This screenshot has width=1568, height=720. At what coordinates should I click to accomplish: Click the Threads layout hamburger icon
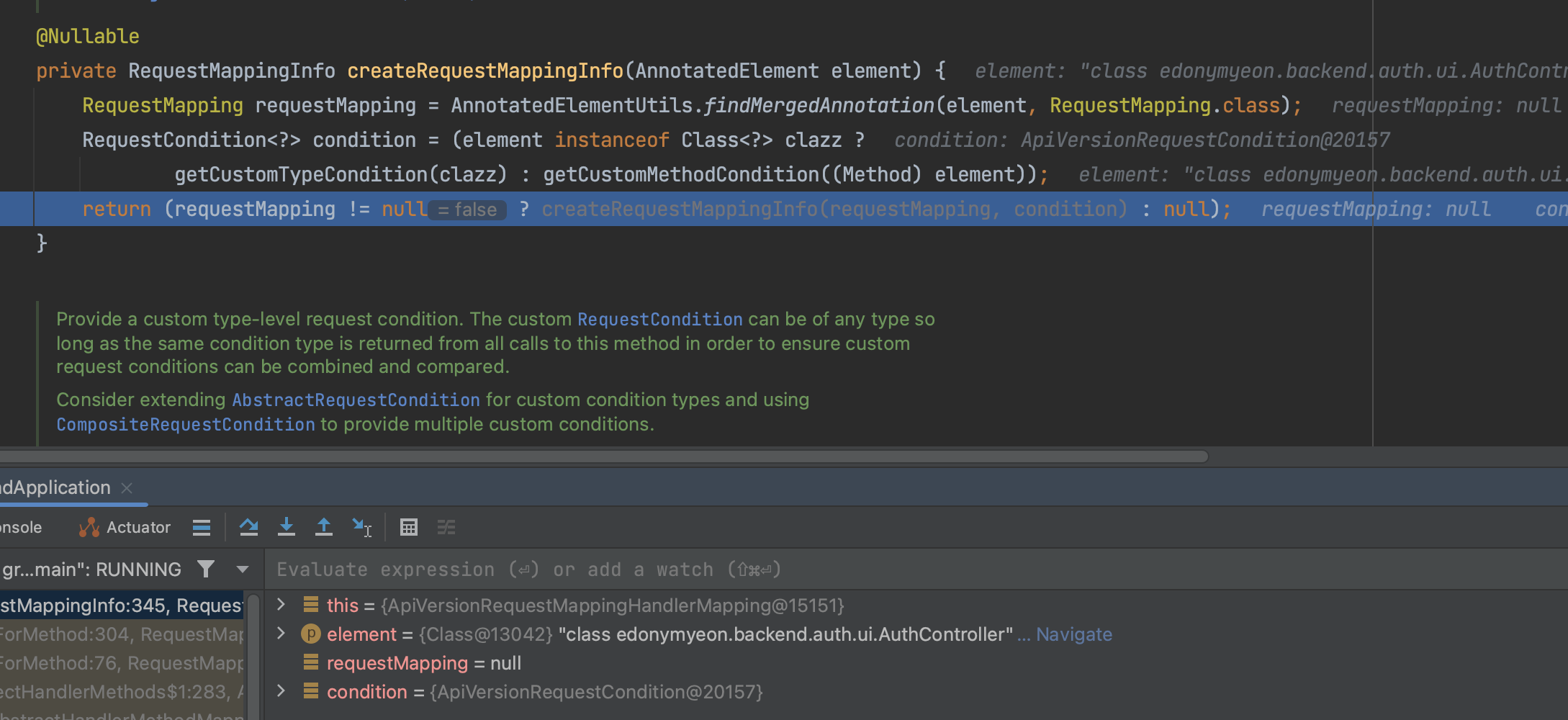[x=202, y=528]
